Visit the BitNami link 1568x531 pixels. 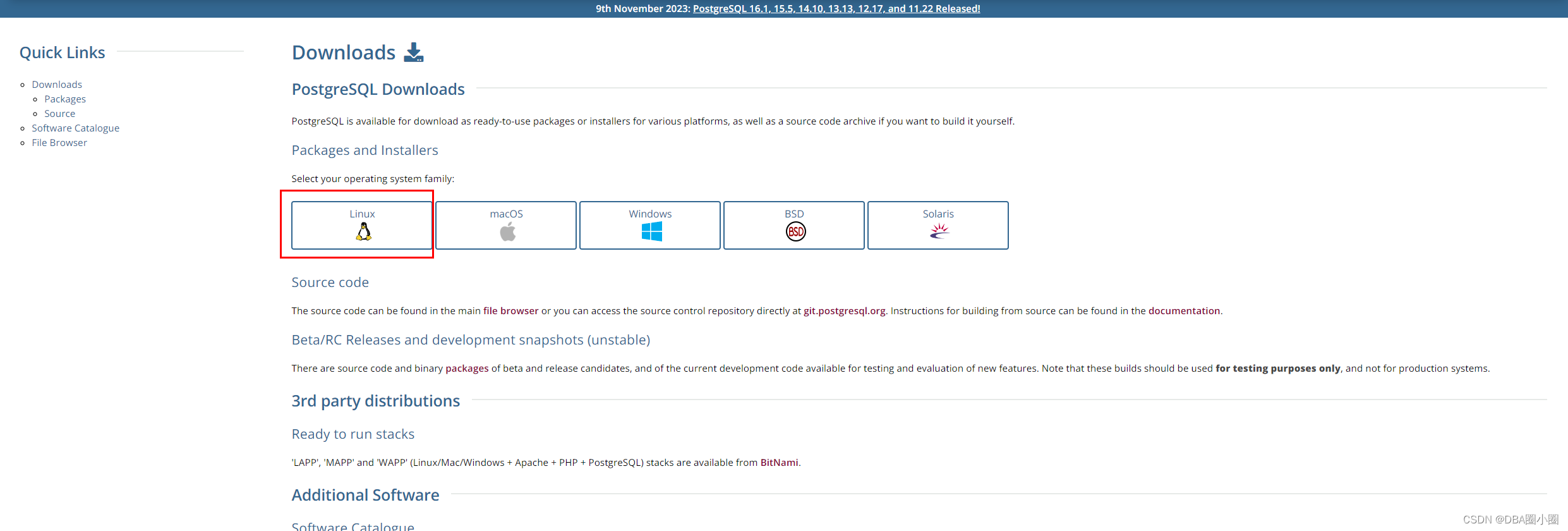(779, 462)
